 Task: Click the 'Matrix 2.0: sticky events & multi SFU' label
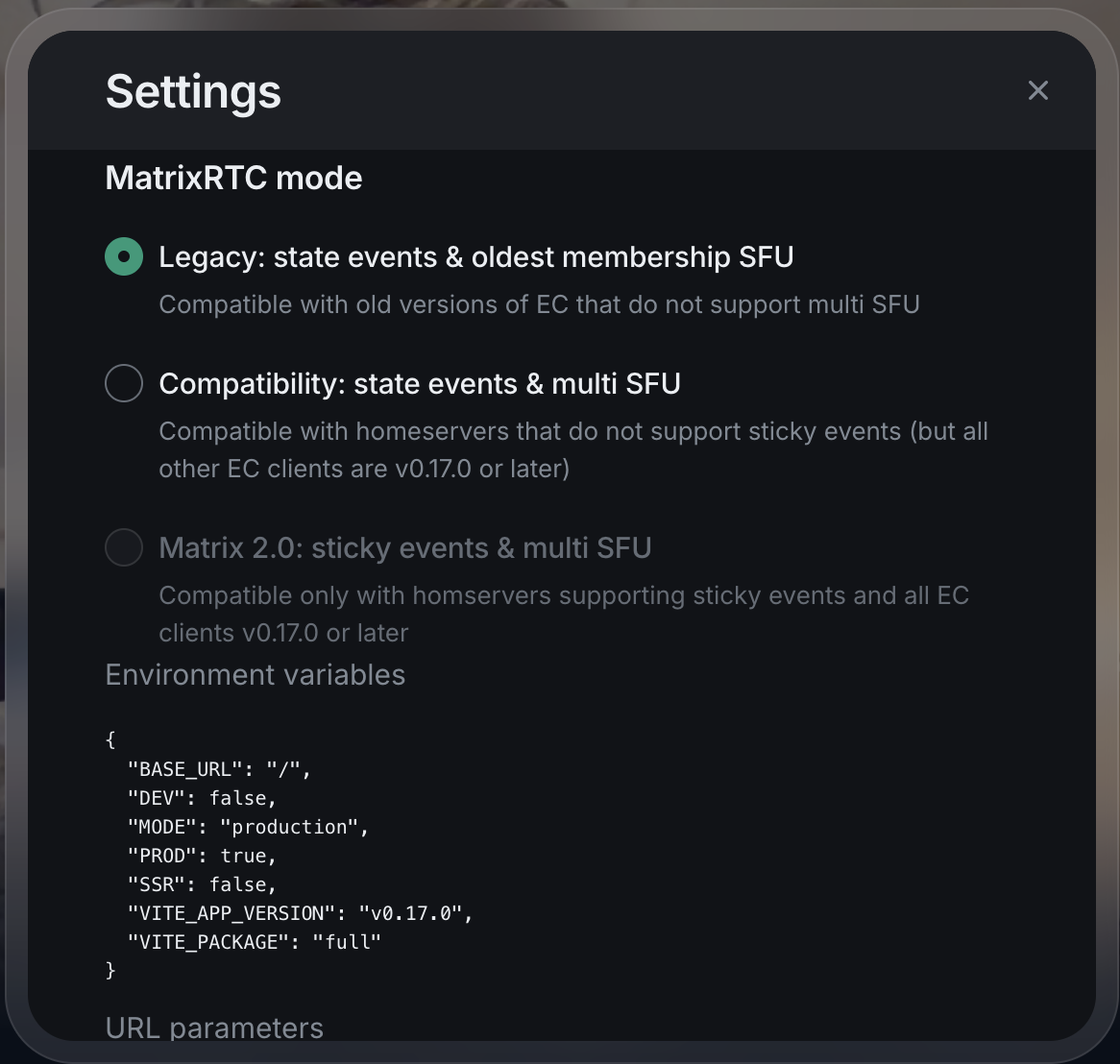(x=404, y=547)
